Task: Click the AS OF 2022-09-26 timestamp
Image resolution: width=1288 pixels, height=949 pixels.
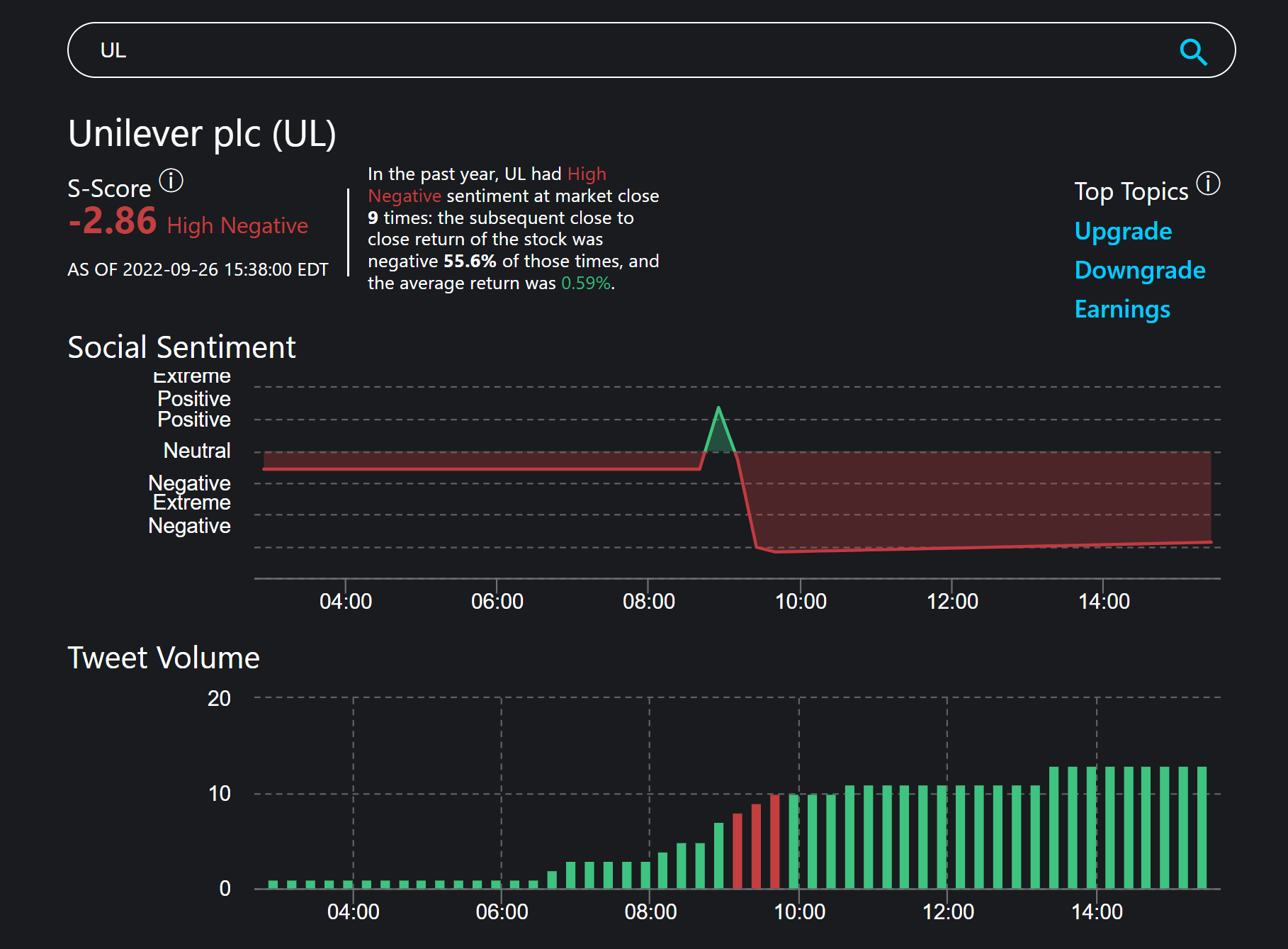Action: pyautogui.click(x=198, y=270)
